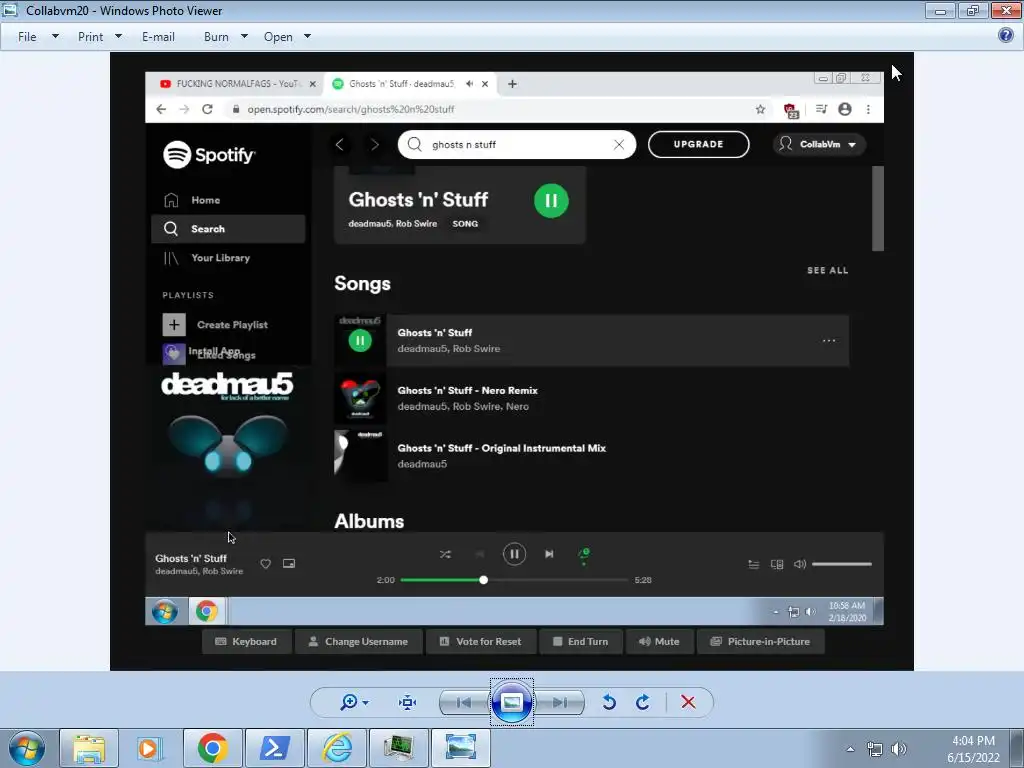1024x768 pixels.
Task: Start the slide show button
Action: [x=511, y=702]
